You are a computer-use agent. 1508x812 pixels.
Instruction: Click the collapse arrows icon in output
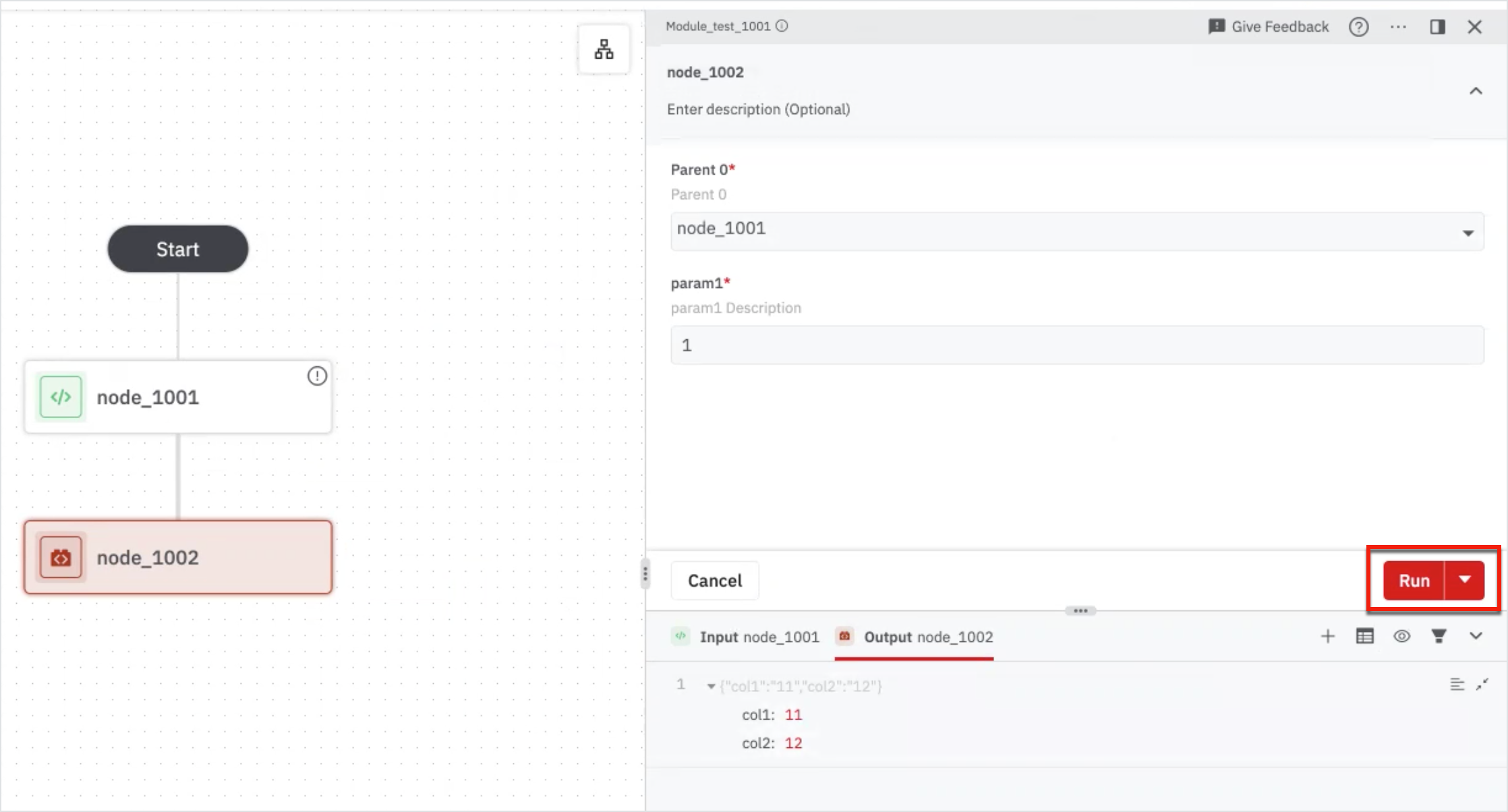pyautogui.click(x=1482, y=685)
